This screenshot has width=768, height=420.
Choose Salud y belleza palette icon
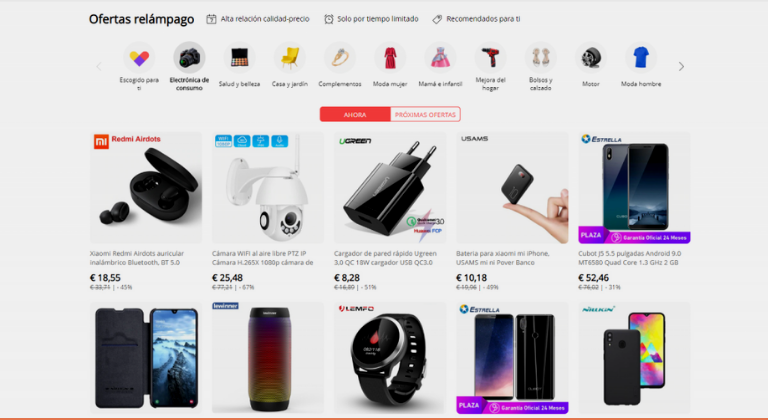[240, 58]
